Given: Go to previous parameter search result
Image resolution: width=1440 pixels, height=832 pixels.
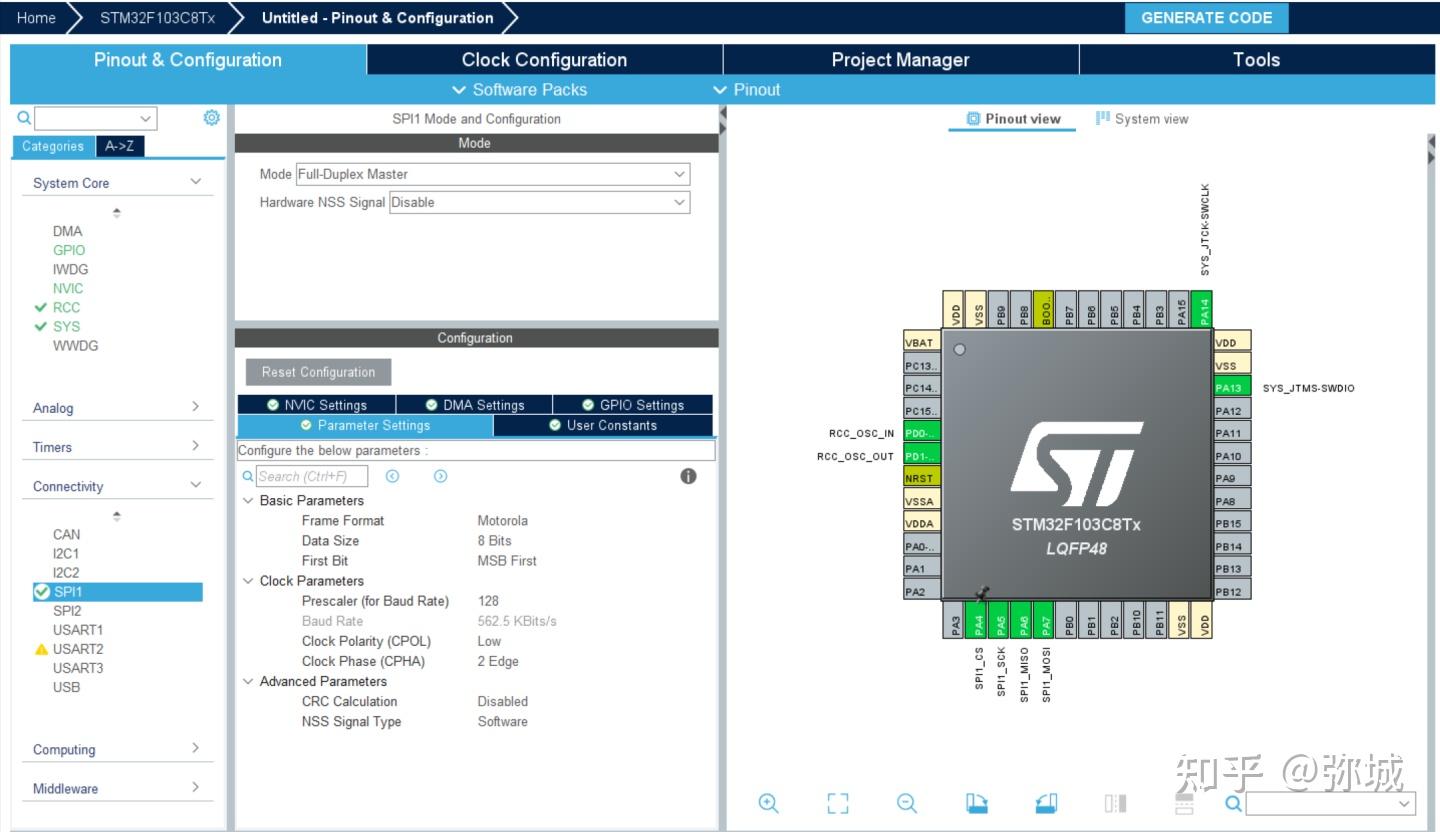Looking at the screenshot, I should click(x=392, y=476).
